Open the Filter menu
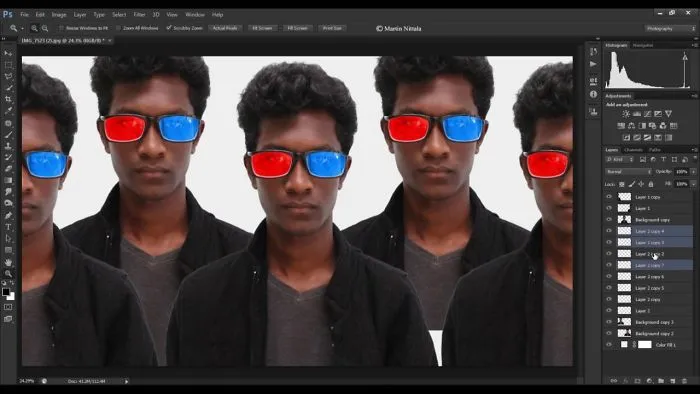 [139, 15]
